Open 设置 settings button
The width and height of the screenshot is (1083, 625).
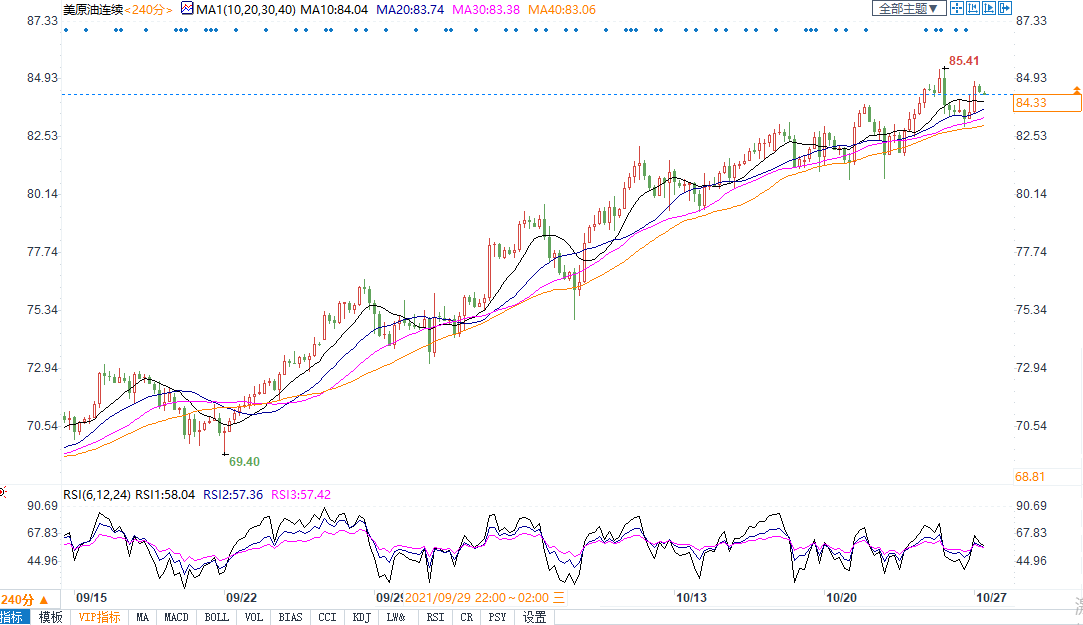click(x=535, y=617)
